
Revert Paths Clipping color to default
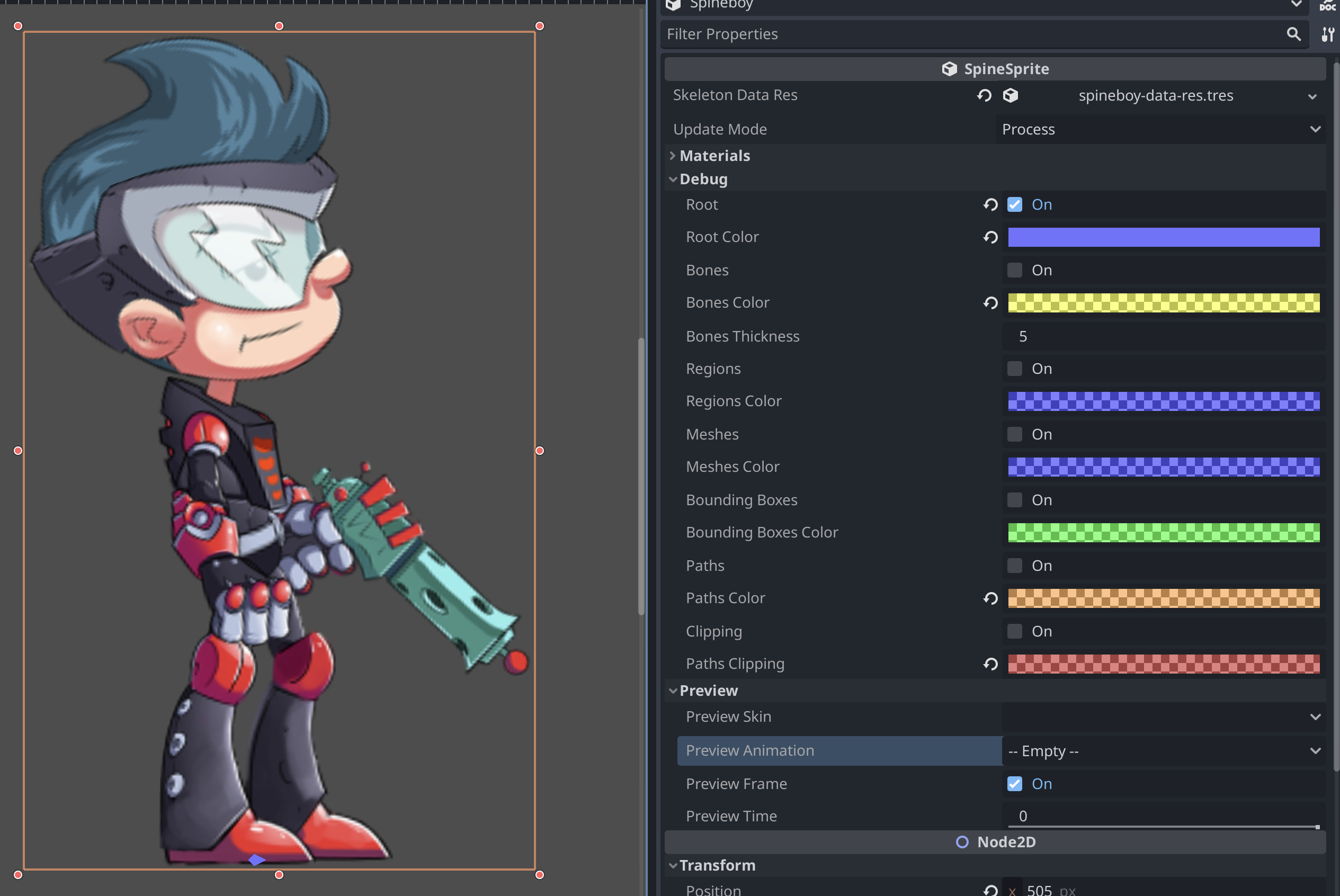990,664
